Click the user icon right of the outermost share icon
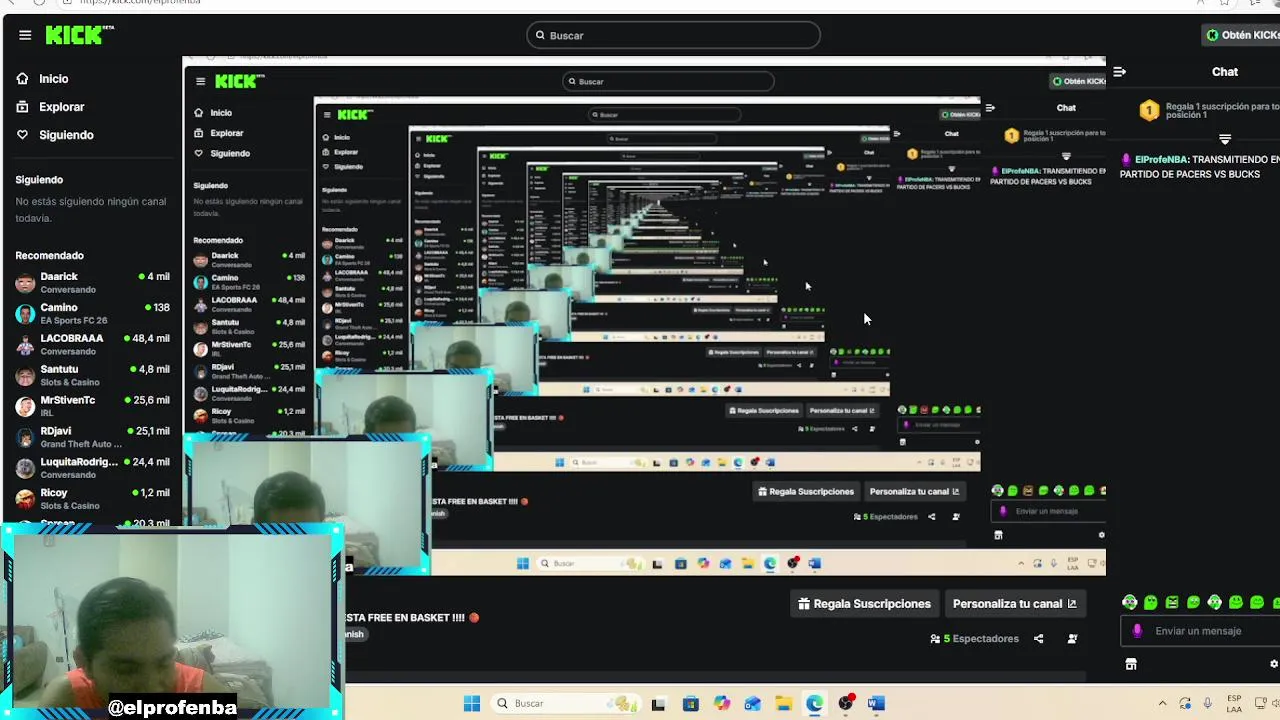 point(1072,639)
